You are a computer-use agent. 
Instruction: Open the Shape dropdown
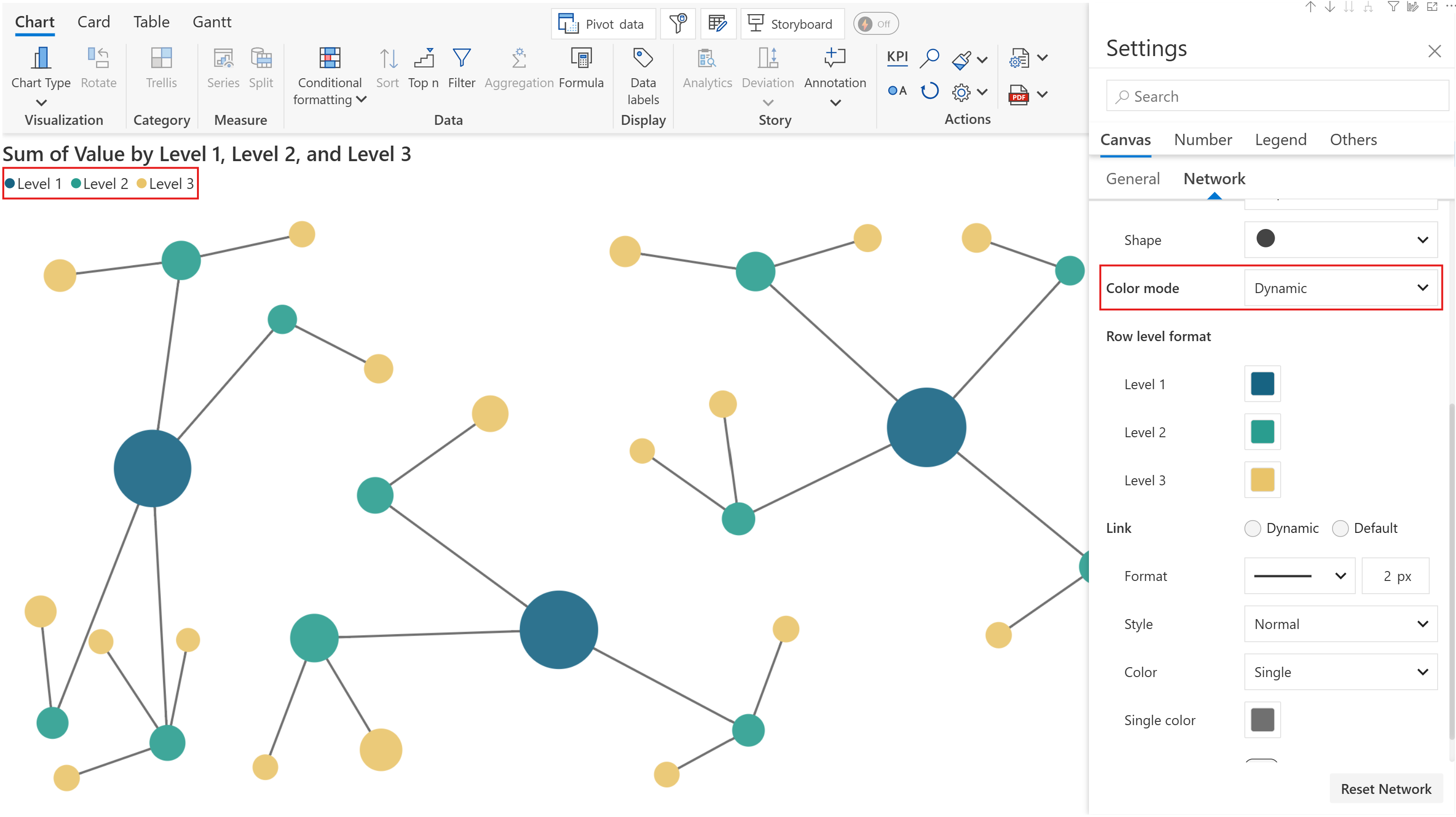[1340, 239]
